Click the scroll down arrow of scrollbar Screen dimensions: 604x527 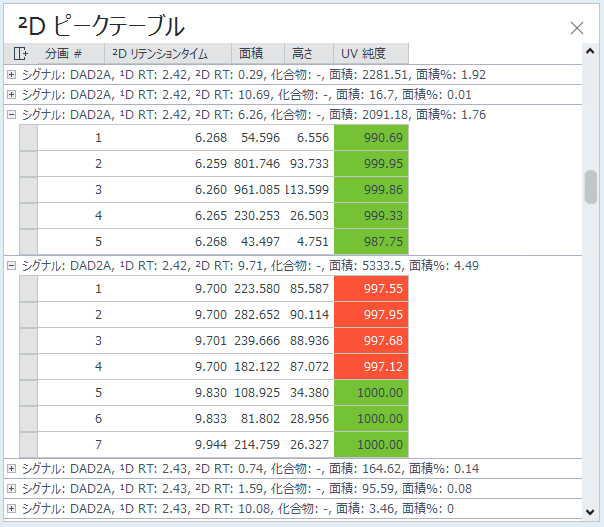point(590,512)
